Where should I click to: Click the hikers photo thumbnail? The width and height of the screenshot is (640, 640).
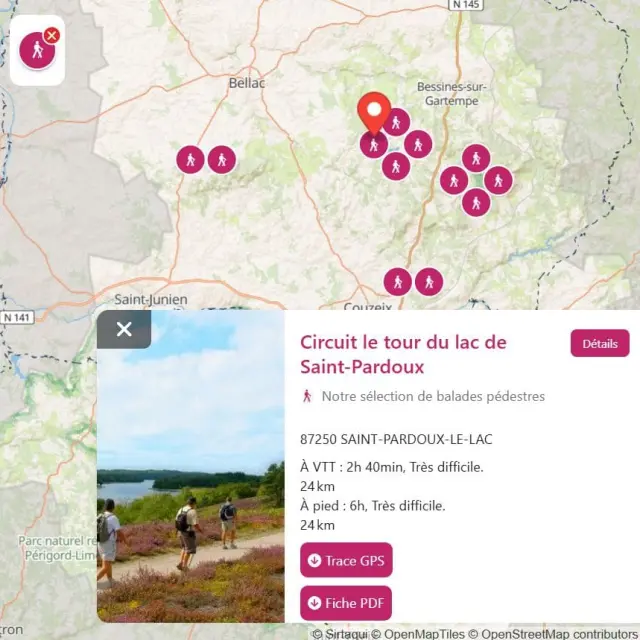point(190,466)
